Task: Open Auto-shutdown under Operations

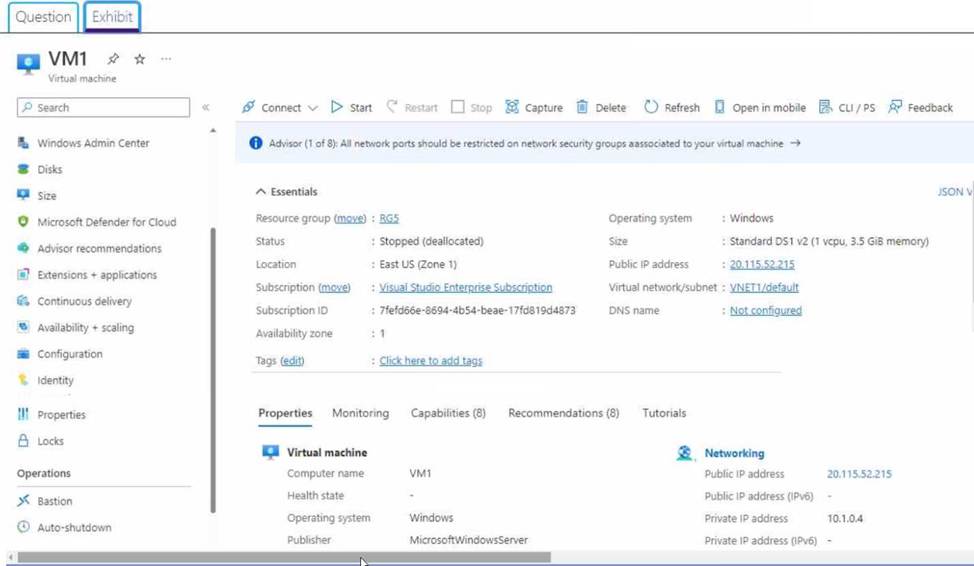Action: (75, 527)
